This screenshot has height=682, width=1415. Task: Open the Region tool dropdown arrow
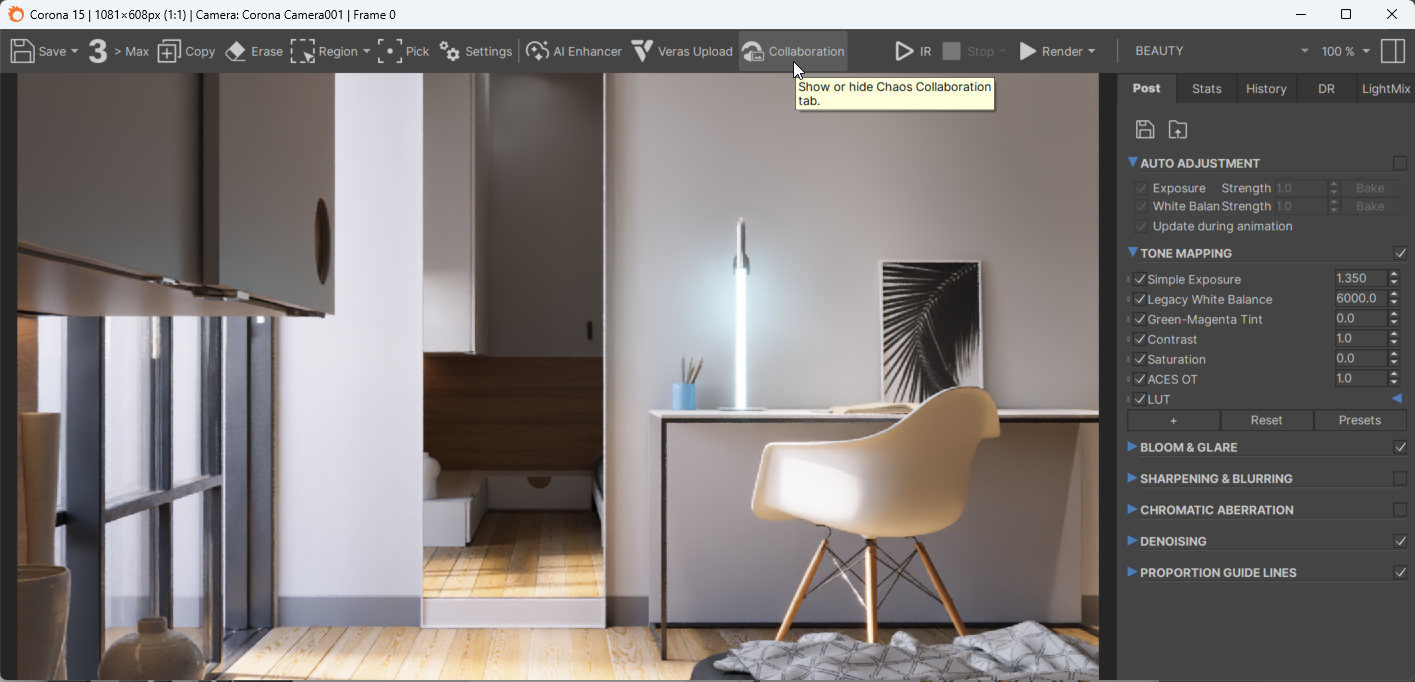(366, 51)
